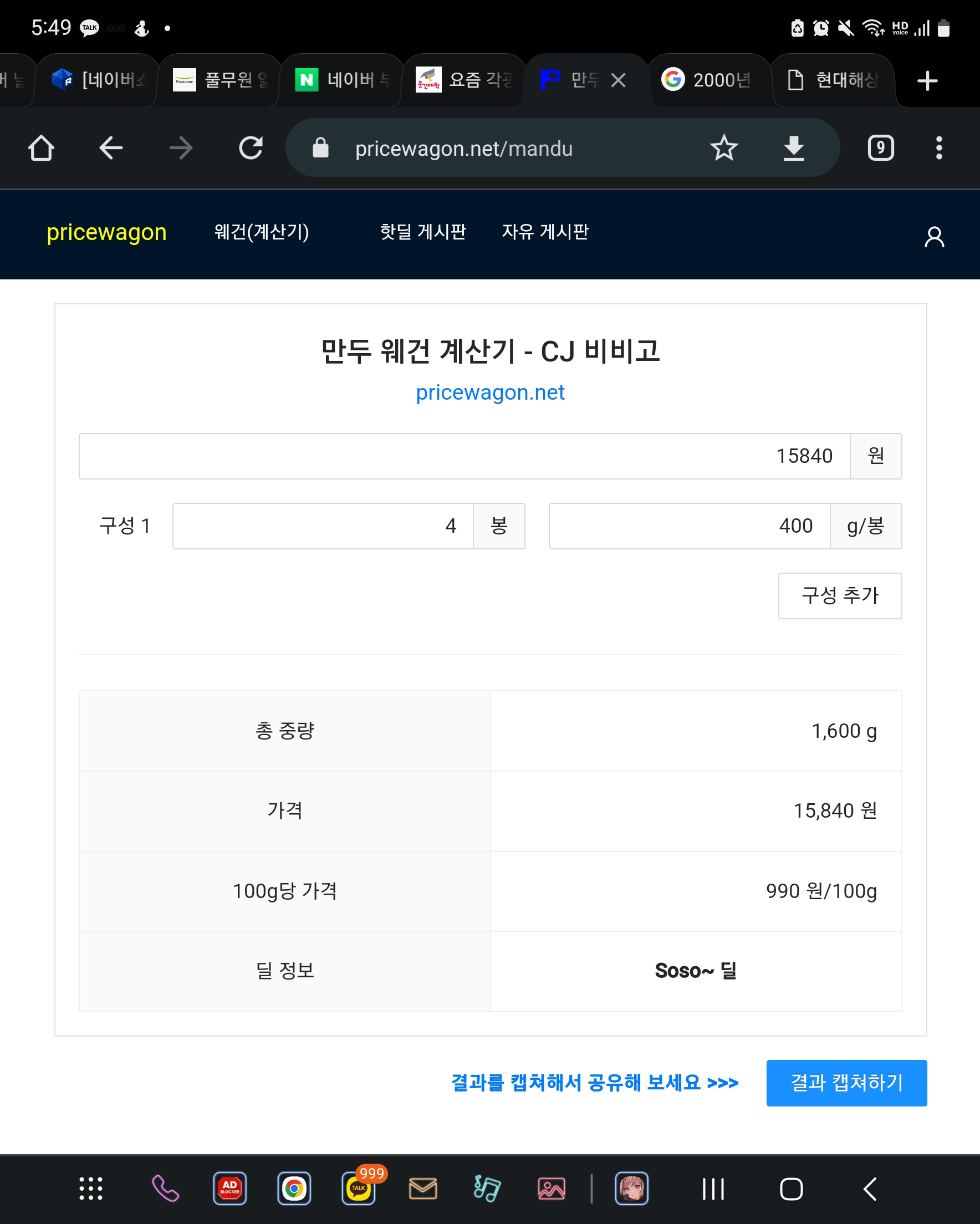Bookmark this page with the star icon
The height and width of the screenshot is (1224, 980).
coord(723,148)
